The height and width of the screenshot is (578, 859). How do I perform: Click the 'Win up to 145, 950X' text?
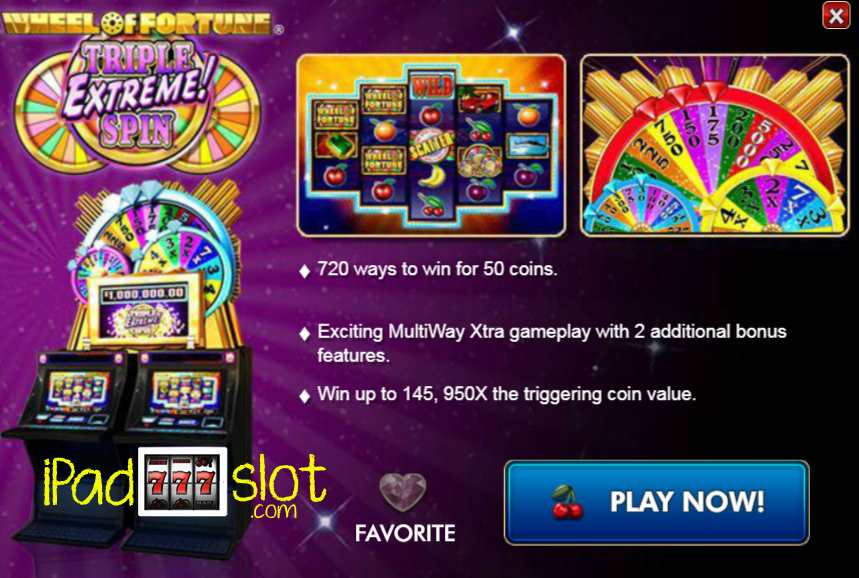click(x=506, y=394)
